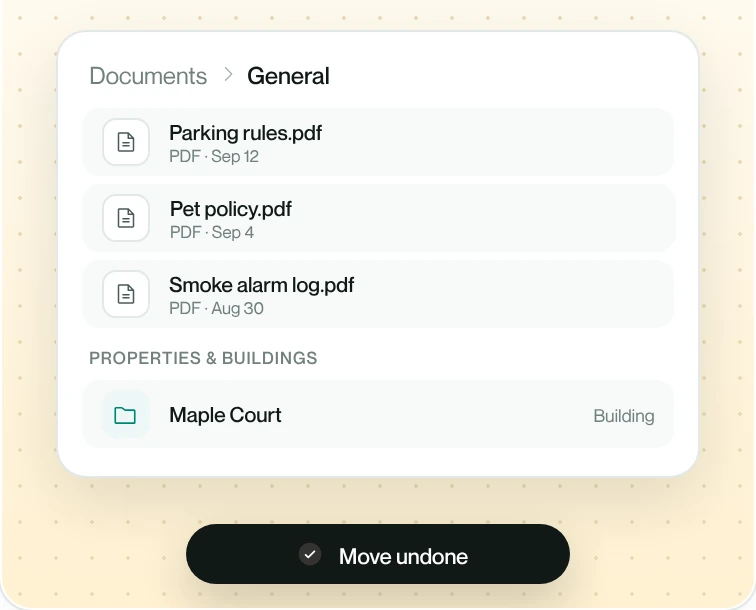The image size is (756, 610).
Task: Click the Parking rules.pdf document icon
Action: [x=126, y=142]
